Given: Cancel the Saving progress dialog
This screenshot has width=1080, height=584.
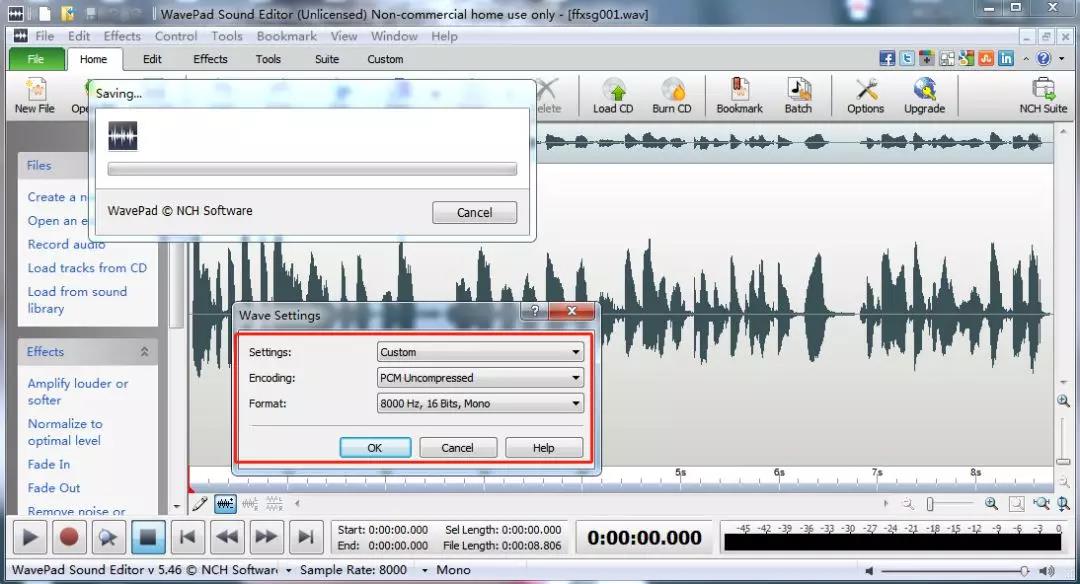Looking at the screenshot, I should click(x=475, y=213).
